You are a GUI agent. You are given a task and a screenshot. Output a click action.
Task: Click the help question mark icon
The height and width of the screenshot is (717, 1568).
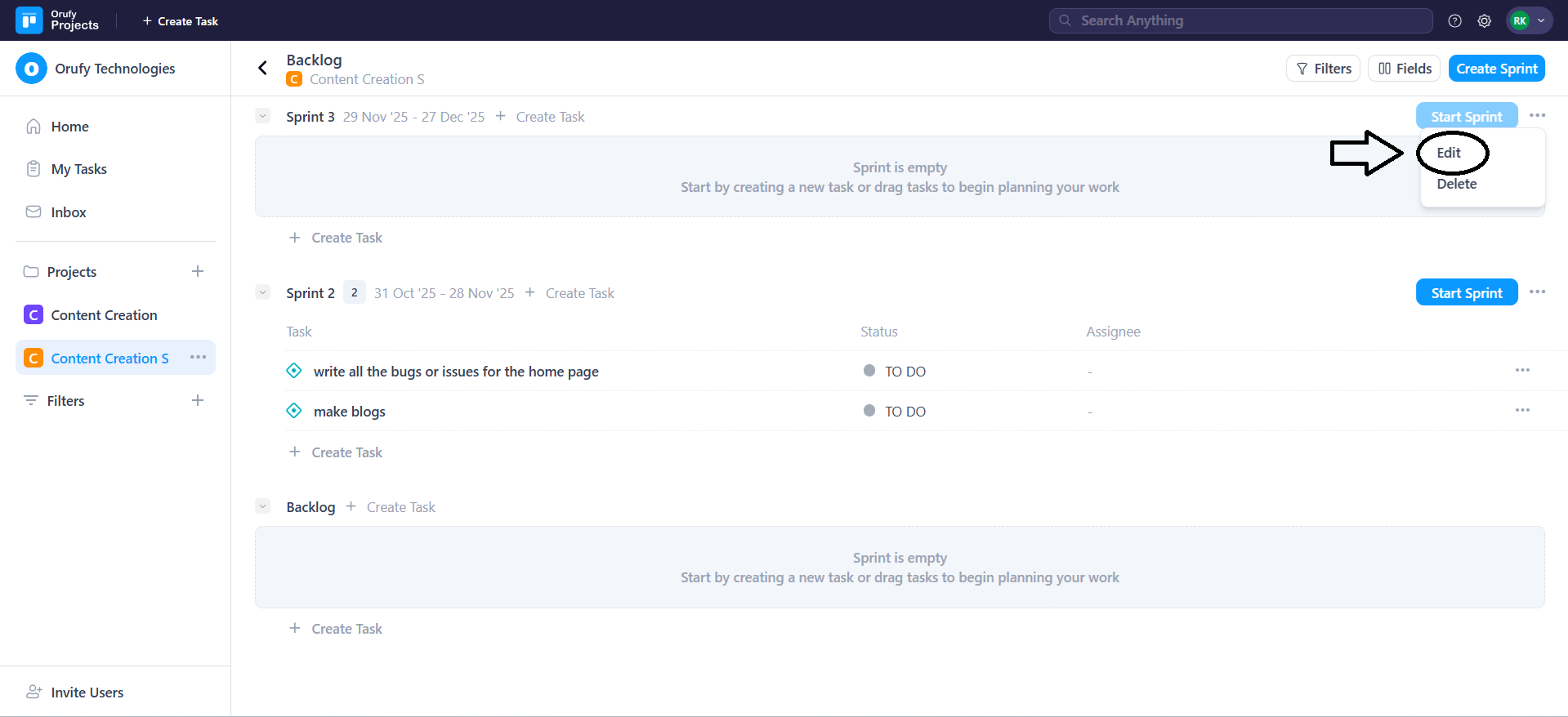click(1454, 21)
